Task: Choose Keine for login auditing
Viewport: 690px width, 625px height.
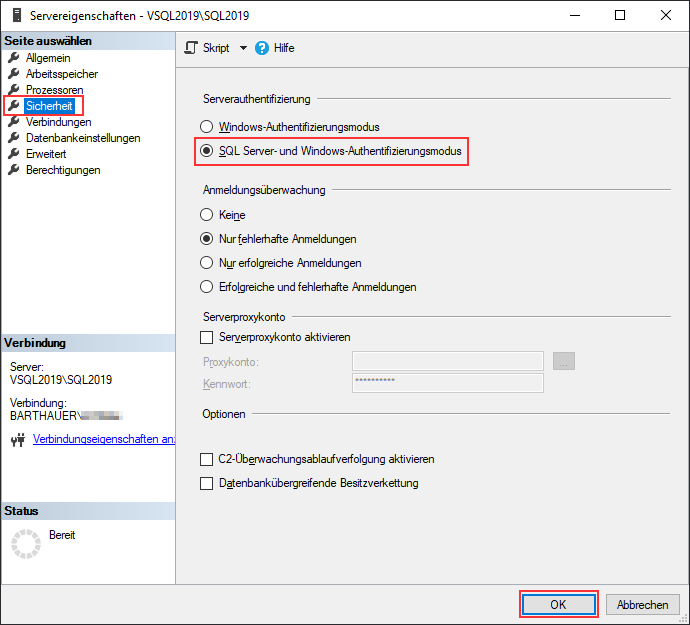Action: [x=207, y=215]
